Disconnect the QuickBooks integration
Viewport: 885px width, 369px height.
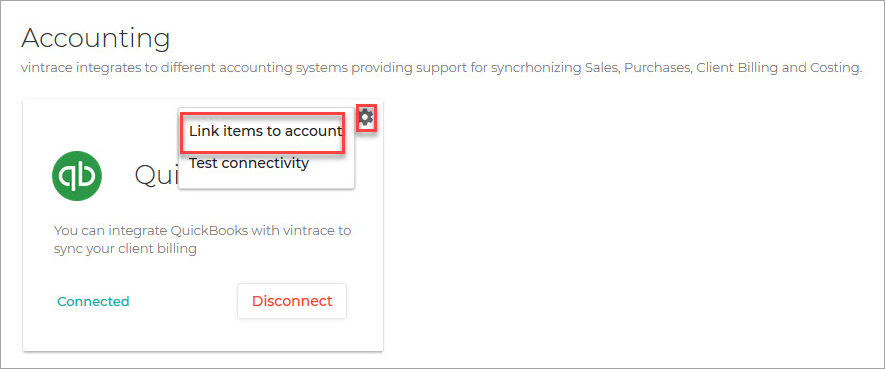coord(292,301)
